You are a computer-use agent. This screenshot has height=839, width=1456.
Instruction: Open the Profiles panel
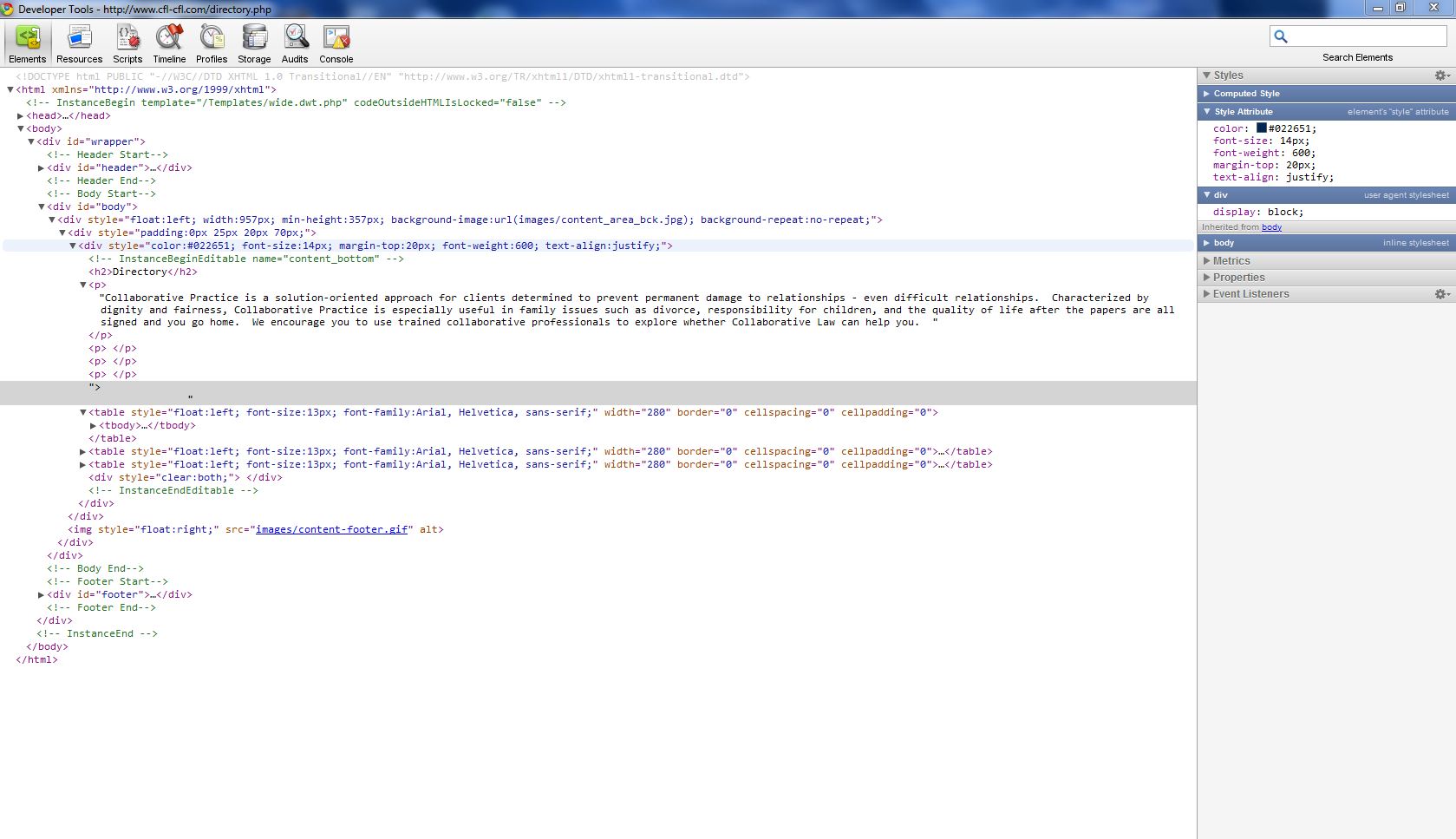pyautogui.click(x=212, y=43)
